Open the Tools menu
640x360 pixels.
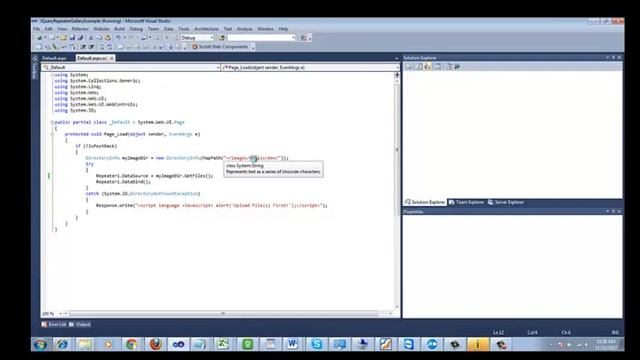(x=184, y=29)
